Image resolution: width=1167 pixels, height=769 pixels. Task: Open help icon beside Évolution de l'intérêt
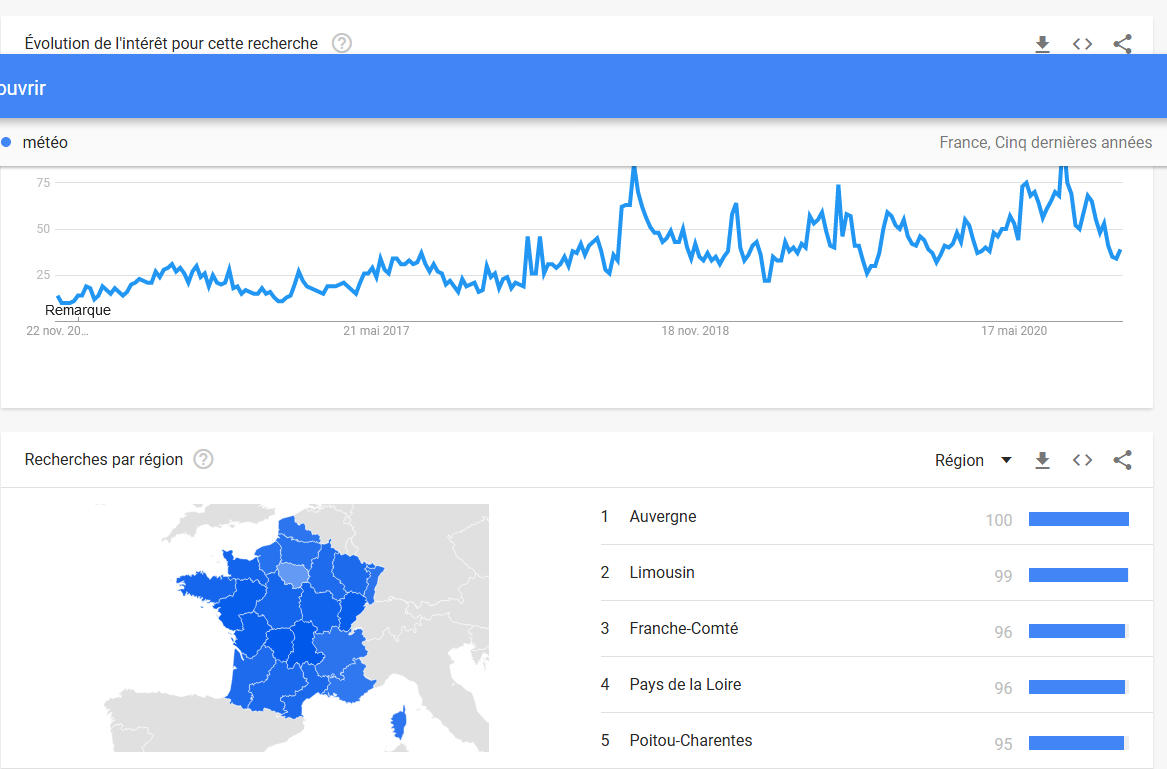[342, 43]
